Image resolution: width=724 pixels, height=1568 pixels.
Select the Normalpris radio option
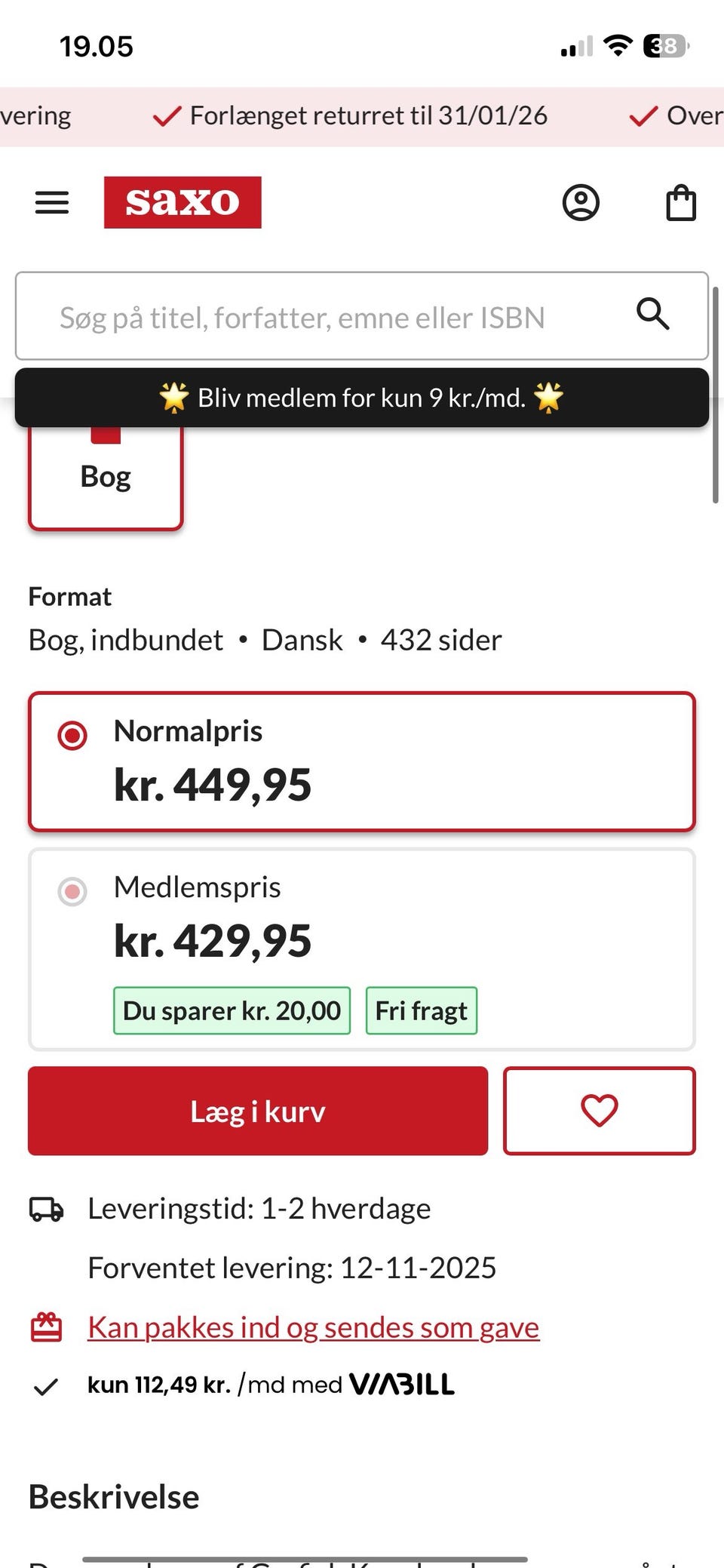pyautogui.click(x=72, y=735)
